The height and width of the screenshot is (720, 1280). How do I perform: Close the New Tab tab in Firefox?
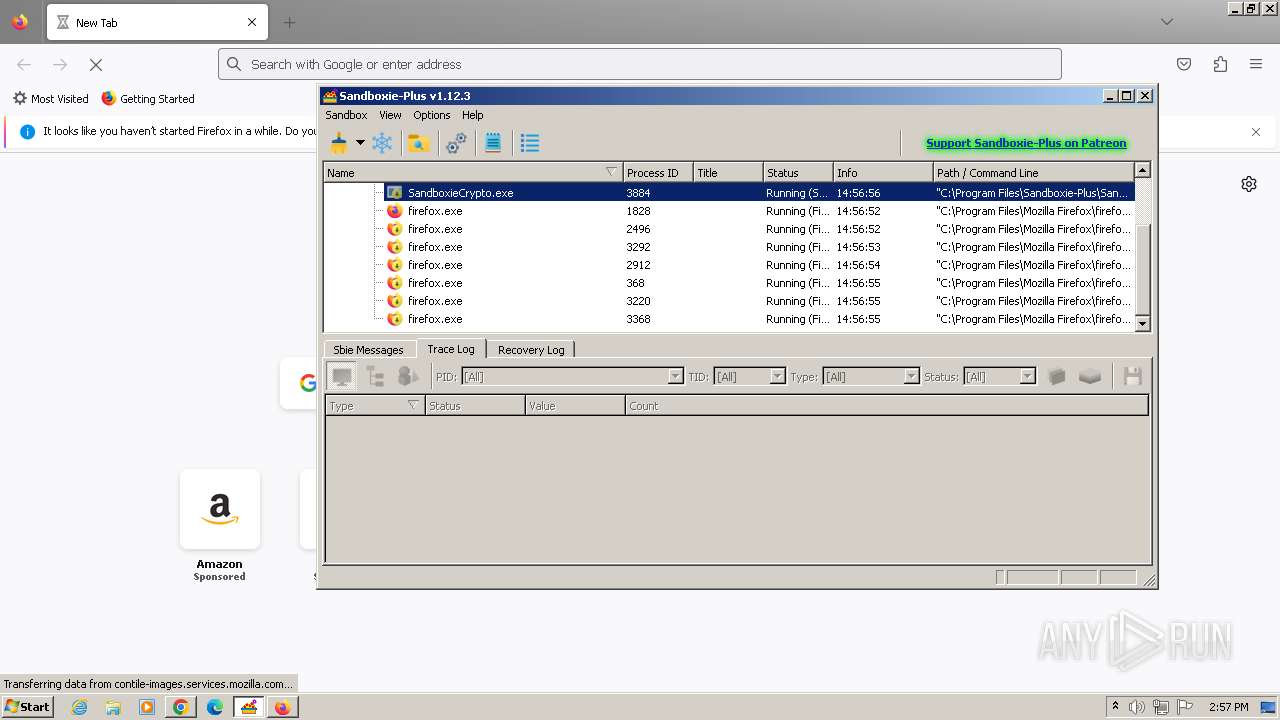coord(252,22)
